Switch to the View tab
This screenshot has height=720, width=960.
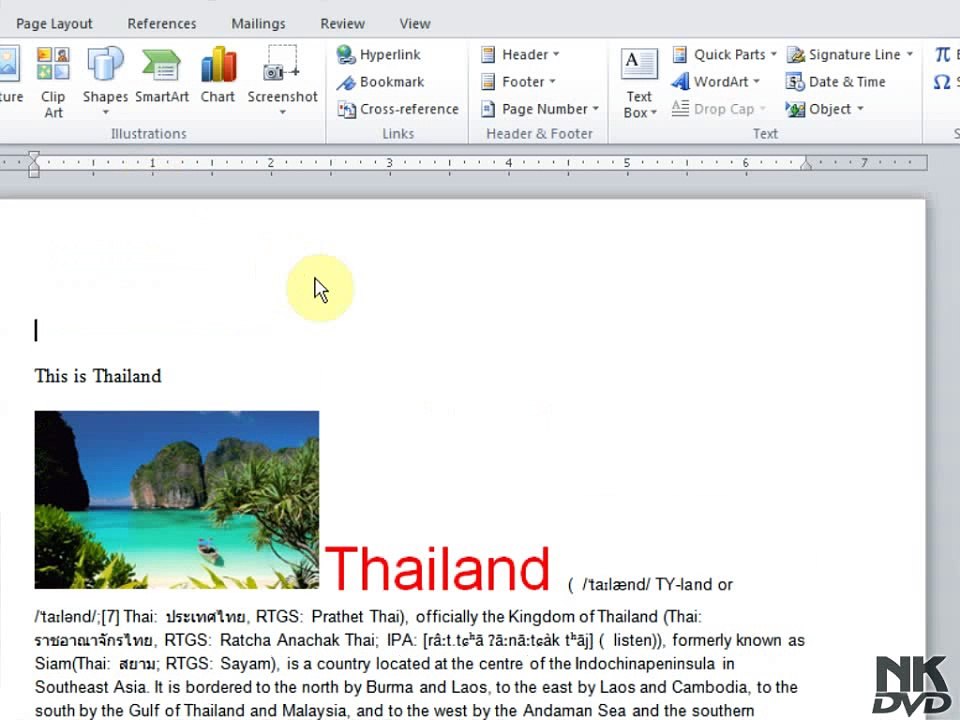coord(415,24)
